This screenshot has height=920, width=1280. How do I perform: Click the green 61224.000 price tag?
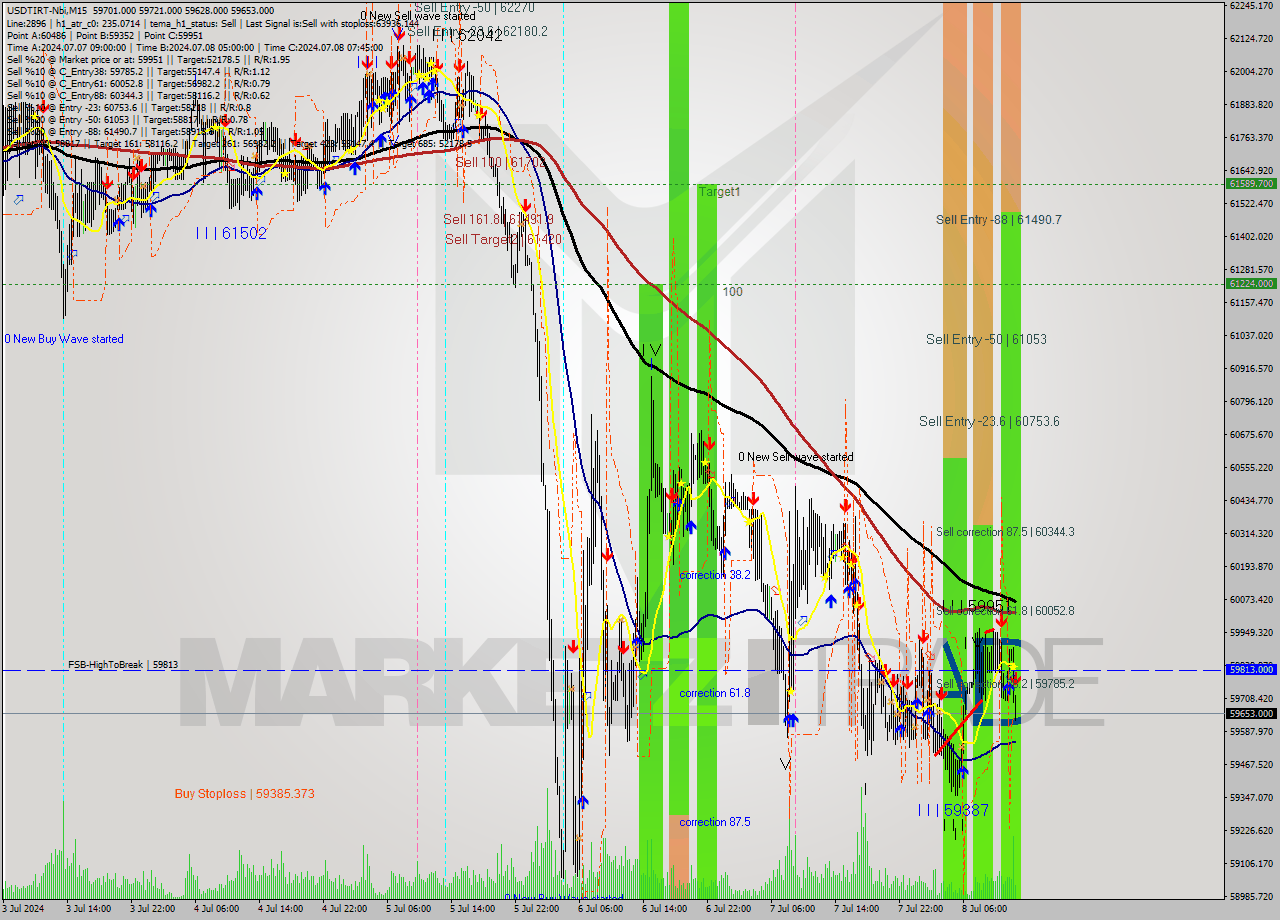[1251, 283]
